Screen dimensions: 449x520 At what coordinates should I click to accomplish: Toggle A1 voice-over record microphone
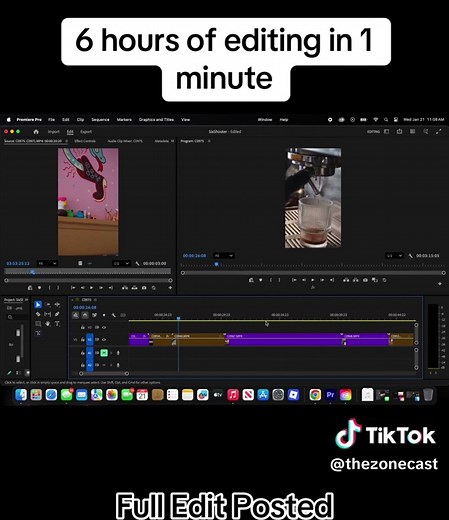coord(118,353)
